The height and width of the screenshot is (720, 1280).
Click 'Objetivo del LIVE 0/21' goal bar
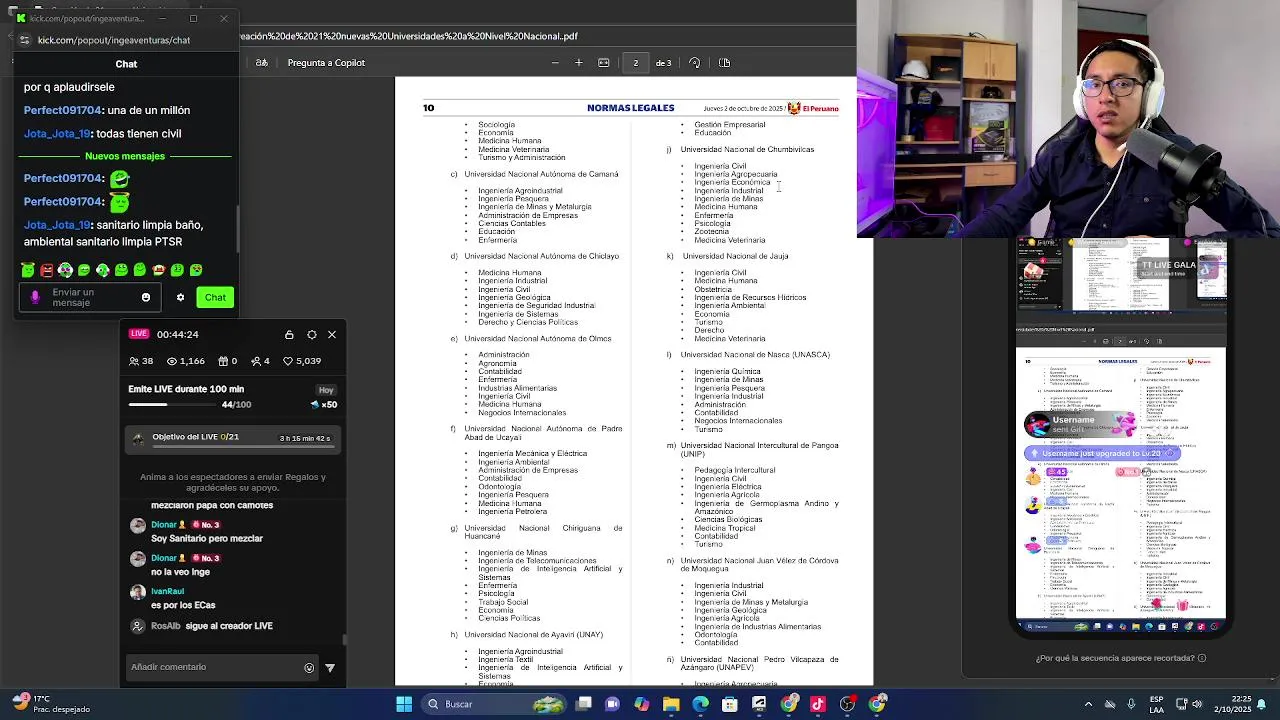coord(233,438)
